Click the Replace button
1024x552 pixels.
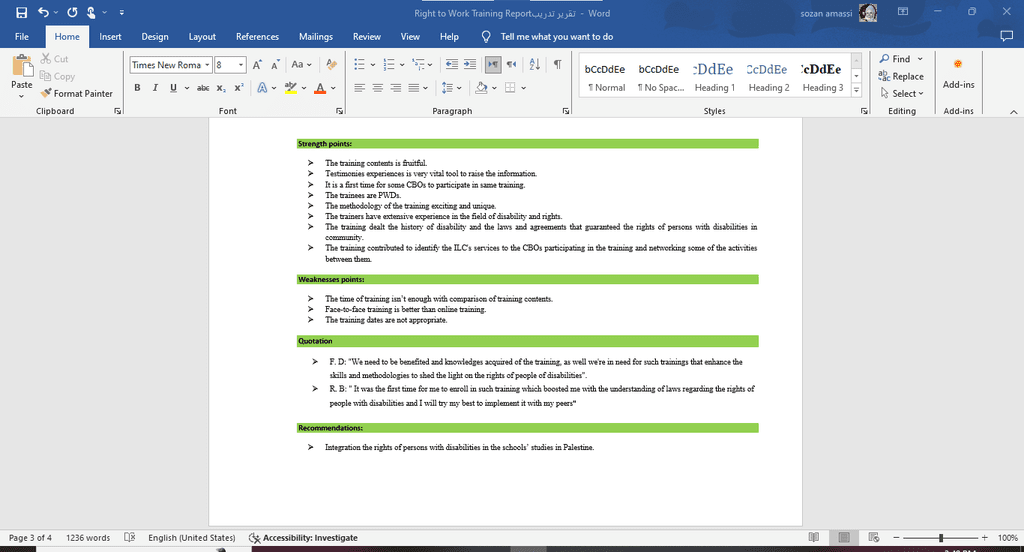(x=901, y=76)
